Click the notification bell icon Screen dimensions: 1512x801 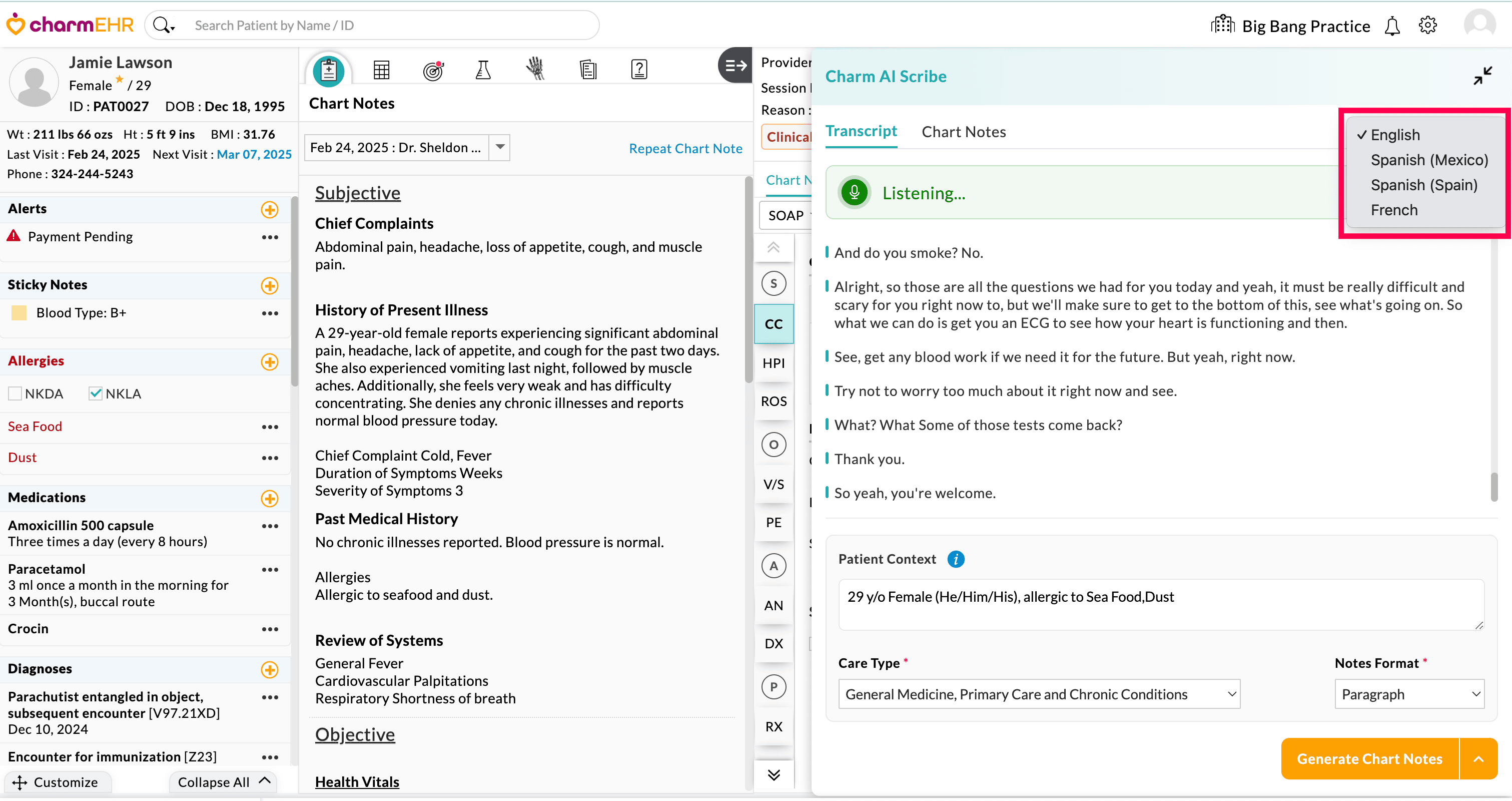click(x=1392, y=26)
